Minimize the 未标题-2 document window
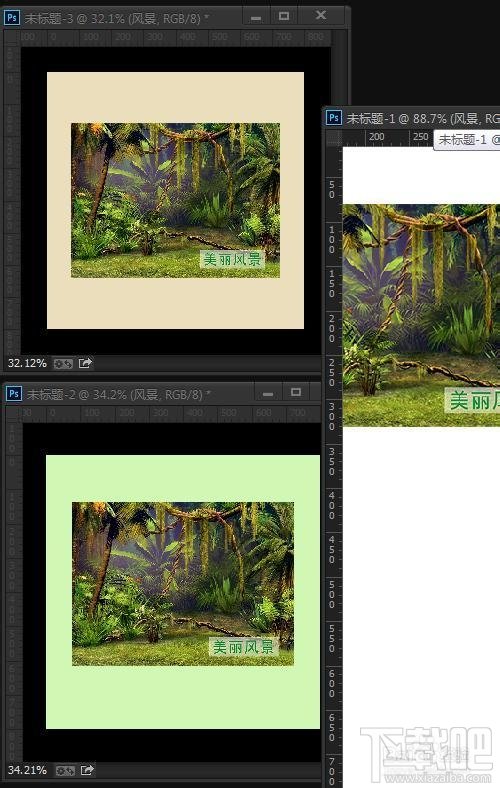Viewport: 500px width, 788px height. [x=268, y=393]
